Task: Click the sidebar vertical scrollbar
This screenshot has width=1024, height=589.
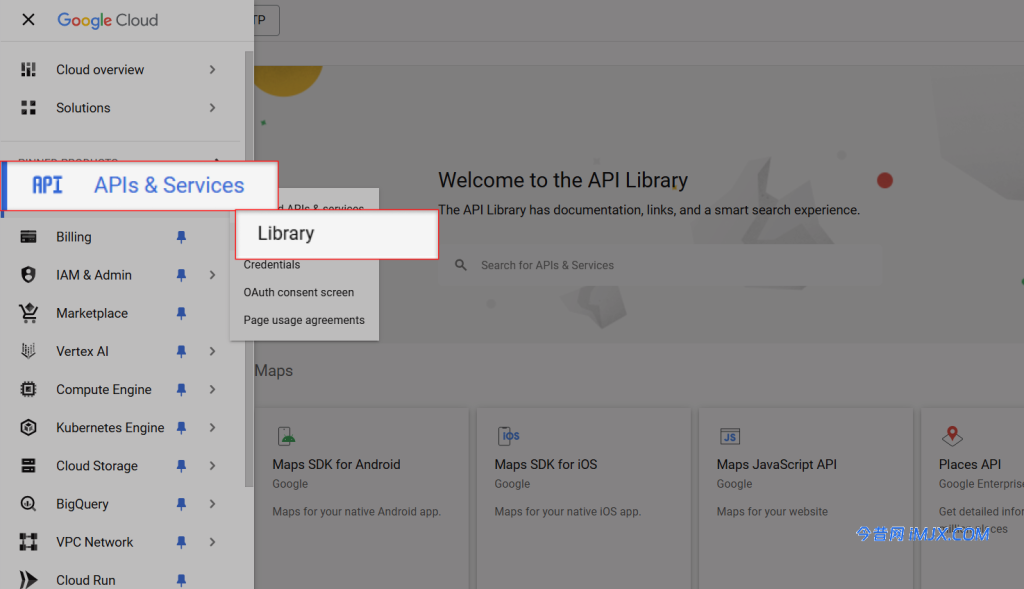Action: click(x=249, y=268)
